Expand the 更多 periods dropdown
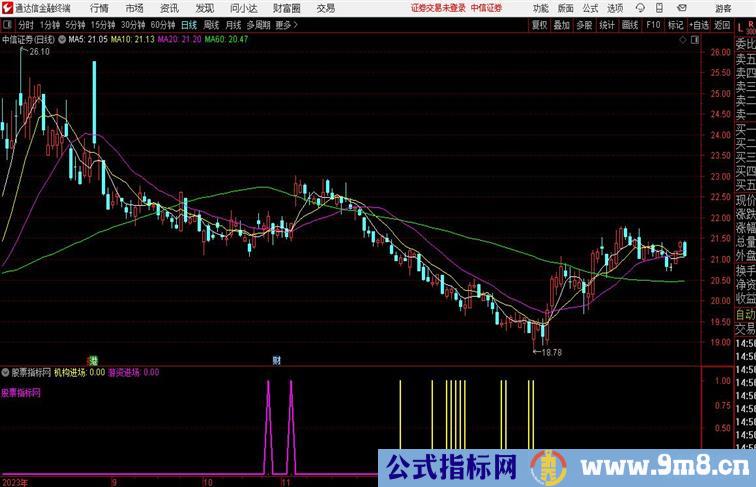The height and width of the screenshot is (487, 756). [286, 25]
